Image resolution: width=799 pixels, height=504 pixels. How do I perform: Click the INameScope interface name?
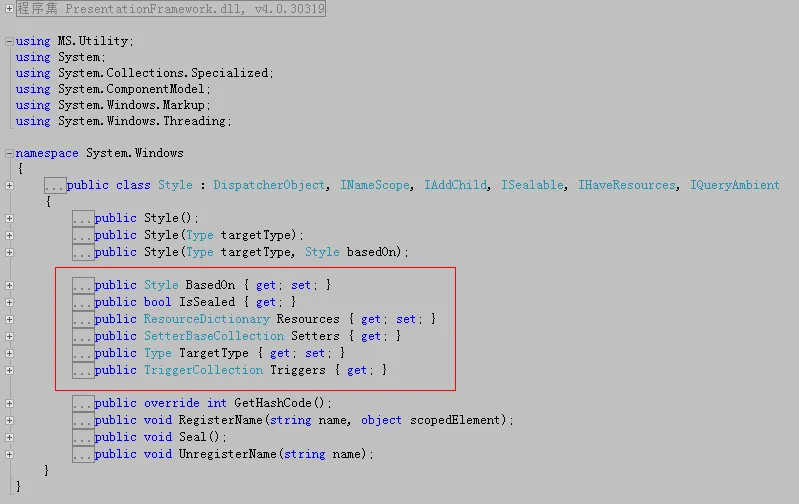point(375,185)
